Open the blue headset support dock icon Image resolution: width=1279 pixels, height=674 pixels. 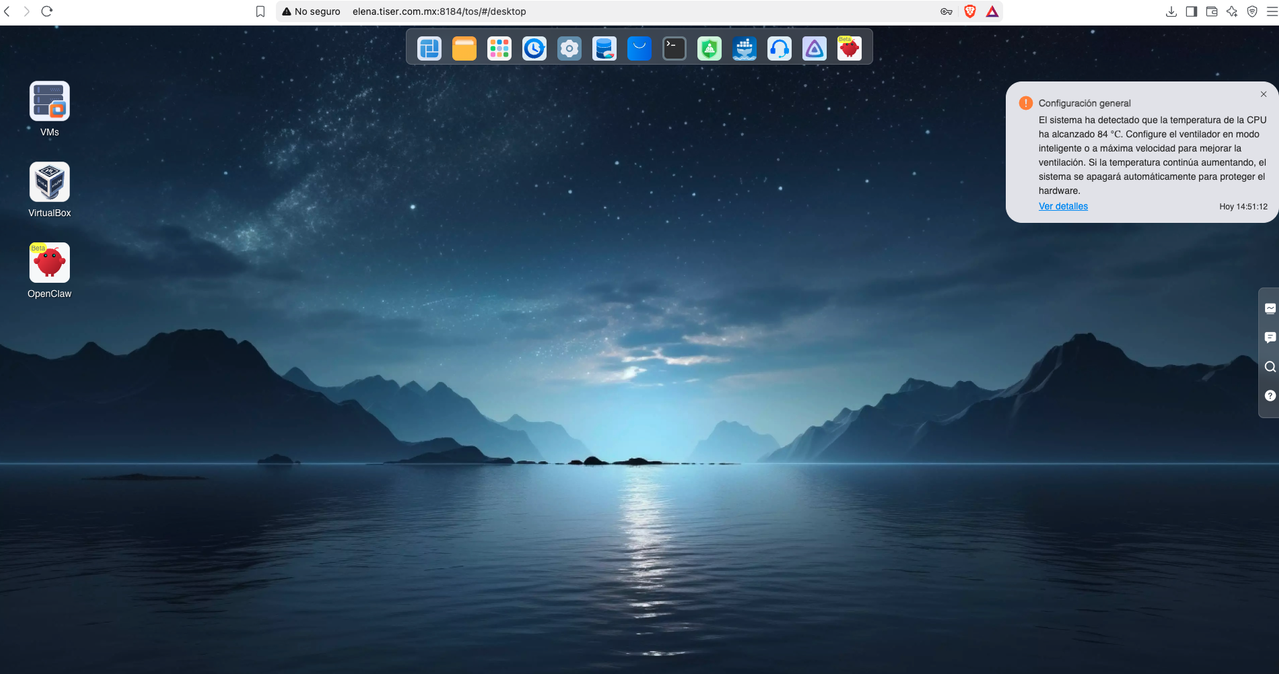[x=780, y=48]
